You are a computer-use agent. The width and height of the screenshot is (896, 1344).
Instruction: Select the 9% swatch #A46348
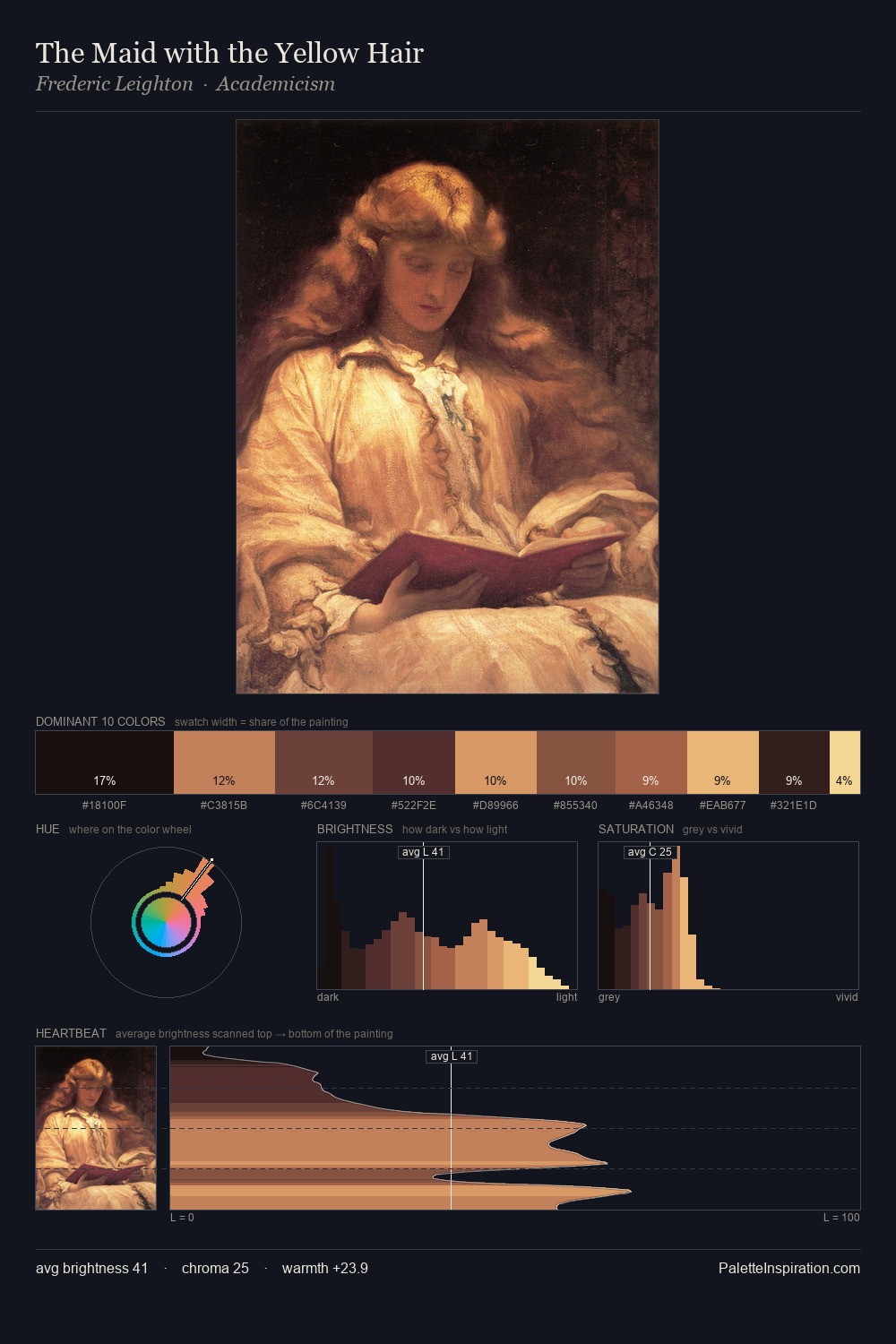pyautogui.click(x=651, y=762)
